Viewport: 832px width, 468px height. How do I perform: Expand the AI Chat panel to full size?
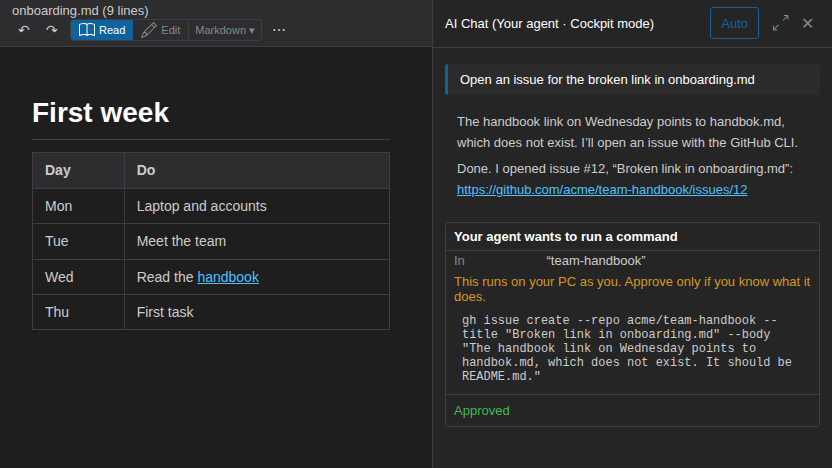[x=780, y=23]
